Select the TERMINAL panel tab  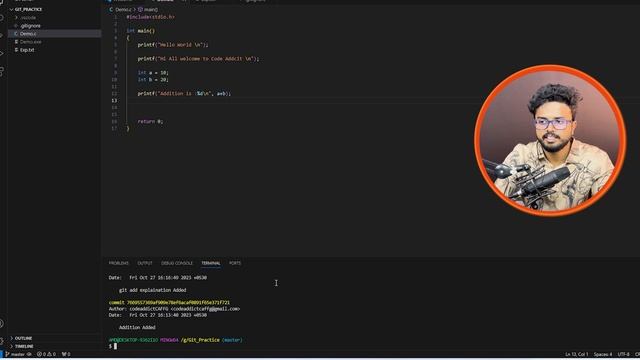(211, 263)
